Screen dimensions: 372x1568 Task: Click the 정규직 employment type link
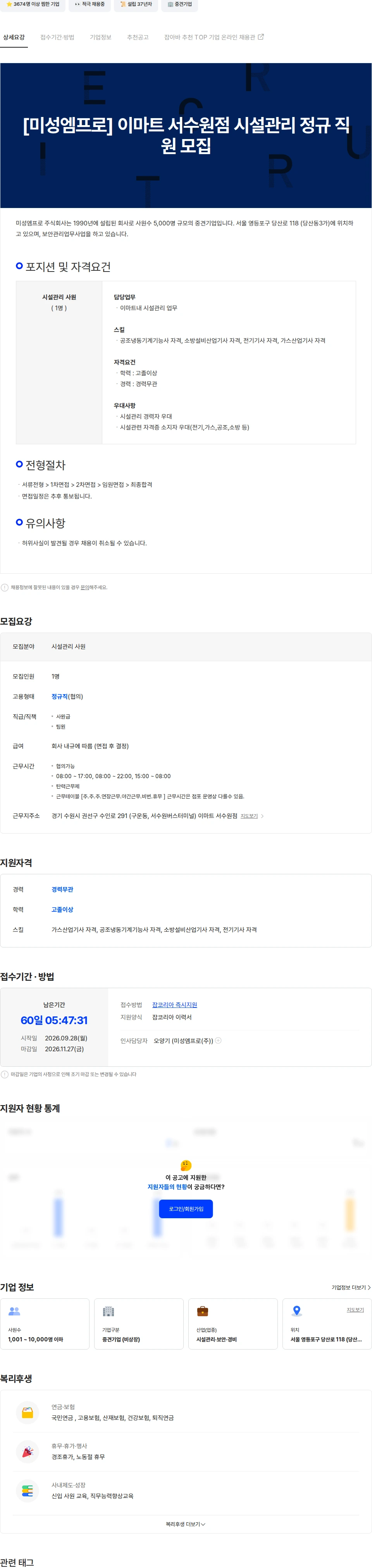(x=60, y=696)
